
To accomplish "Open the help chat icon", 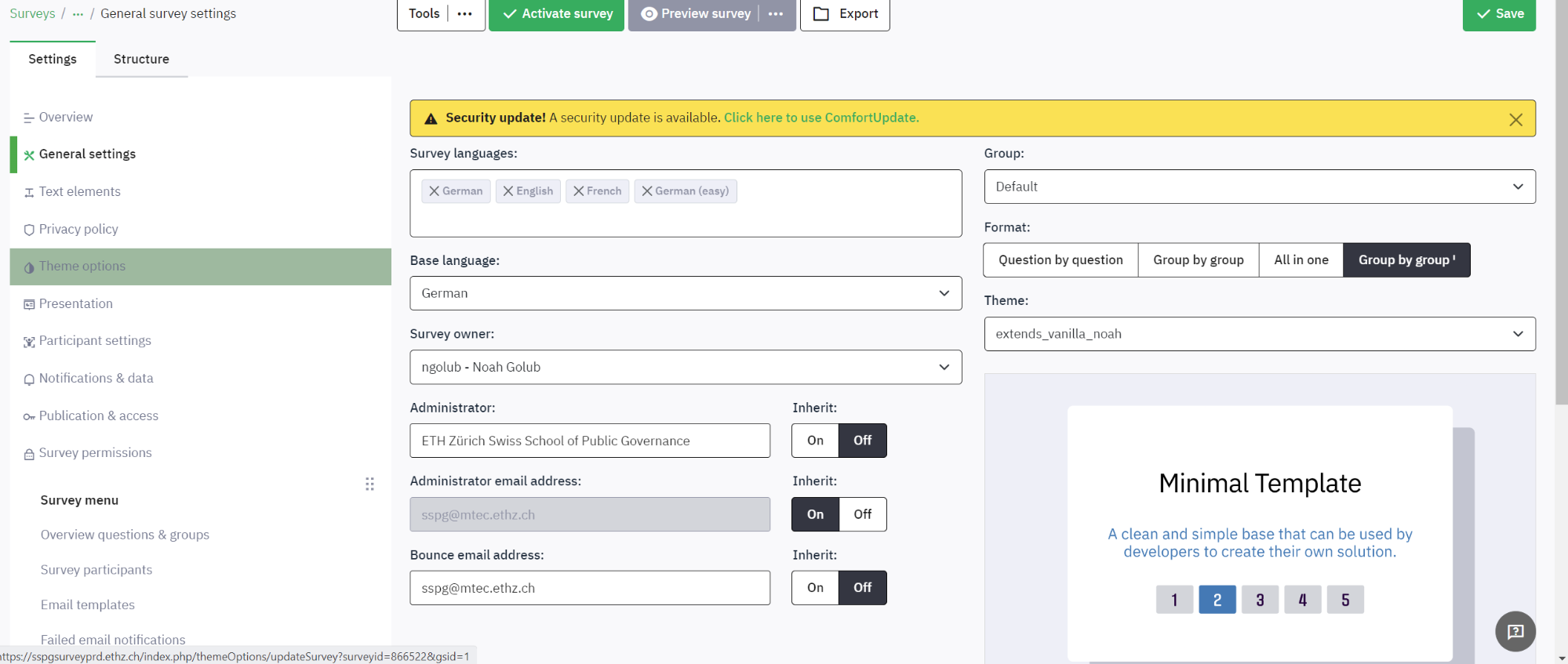I will [1515, 631].
